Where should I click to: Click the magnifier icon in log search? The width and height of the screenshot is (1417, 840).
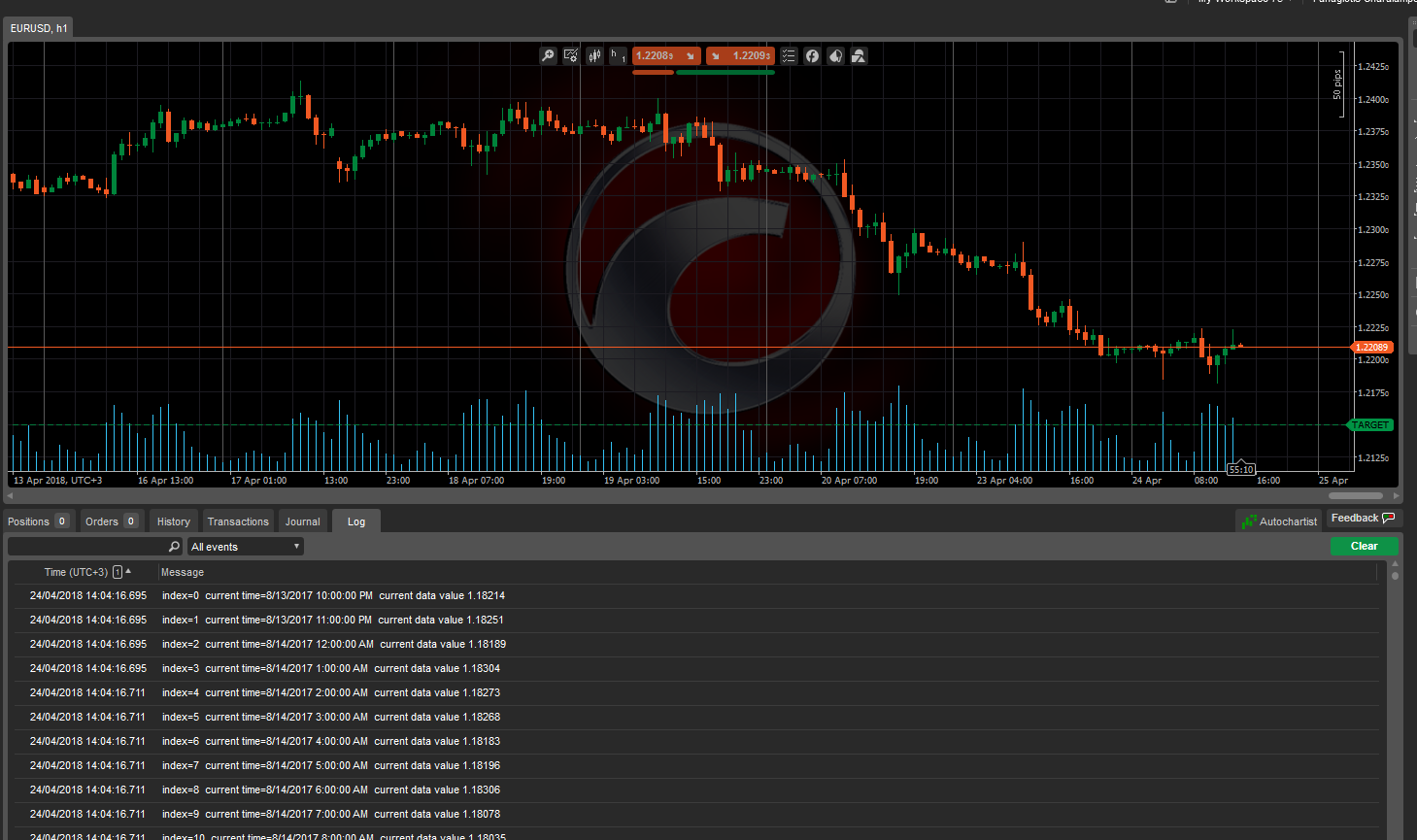pyautogui.click(x=175, y=547)
